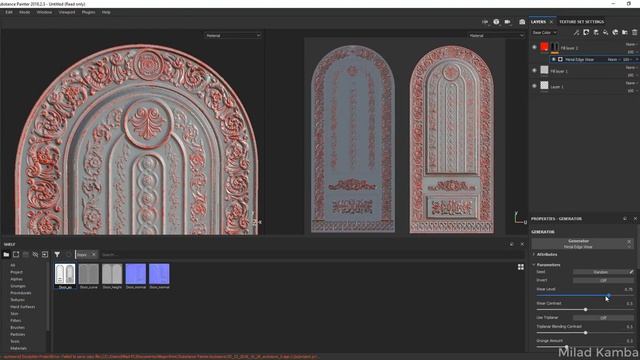The height and width of the screenshot is (360, 640).
Task: Open left viewport Material dropdown
Action: coord(233,36)
